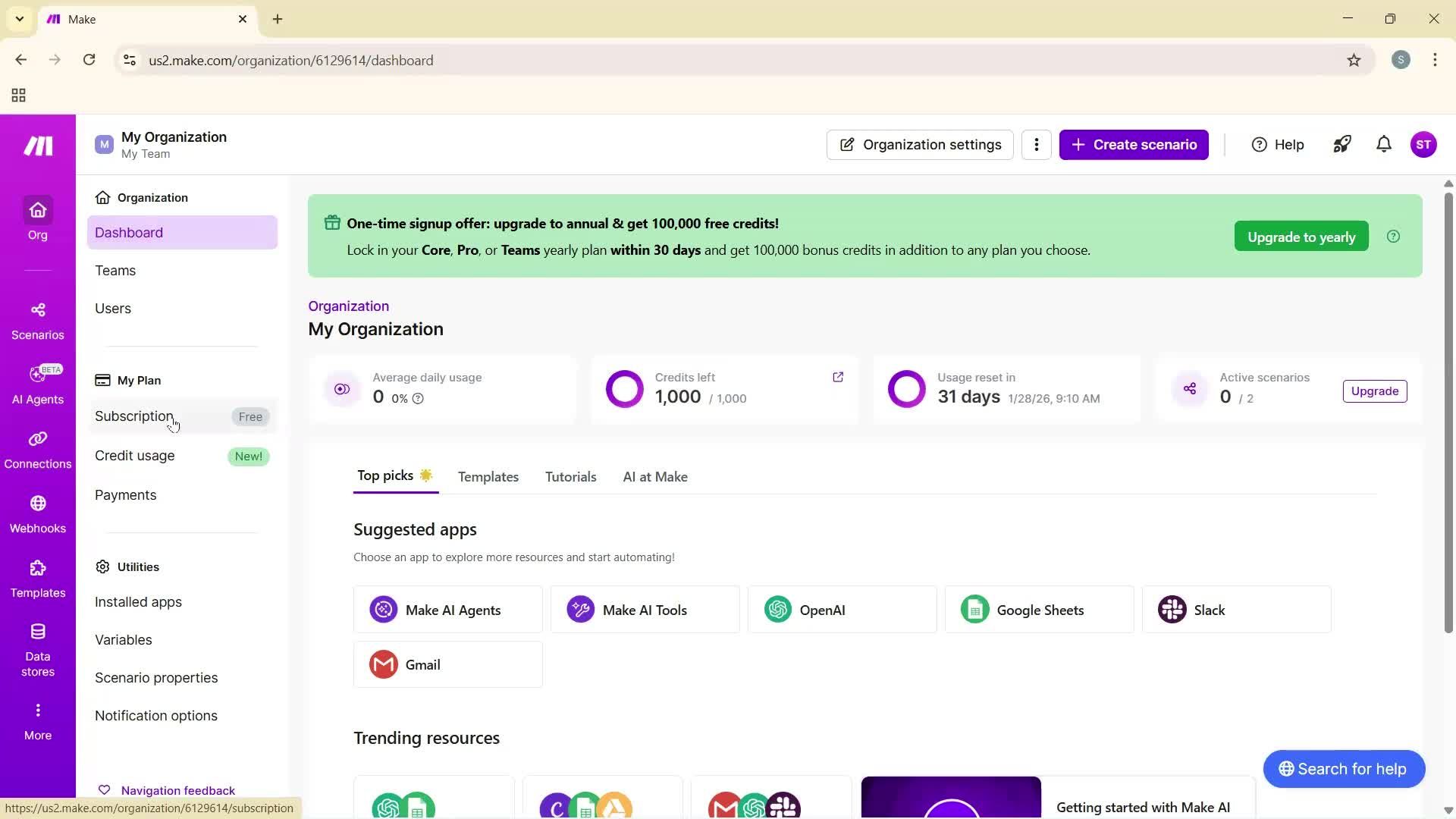Switch to the AI at Make tab

tap(654, 476)
